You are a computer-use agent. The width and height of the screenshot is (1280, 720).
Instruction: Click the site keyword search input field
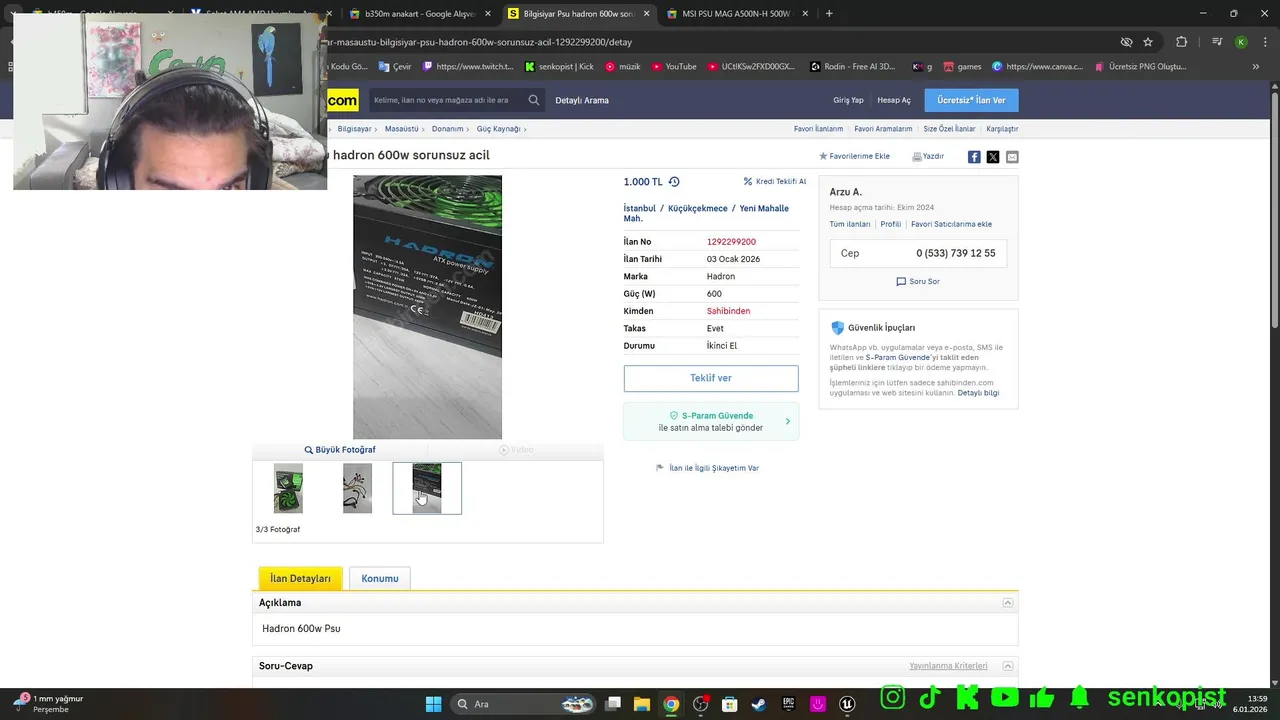(x=447, y=100)
